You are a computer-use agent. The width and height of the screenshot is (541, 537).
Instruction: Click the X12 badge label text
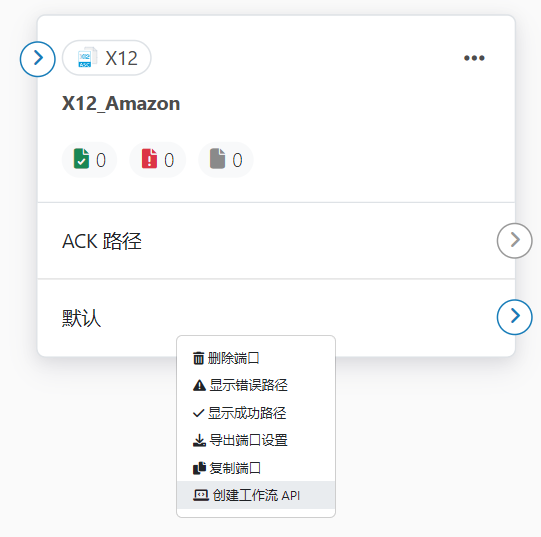click(x=121, y=58)
